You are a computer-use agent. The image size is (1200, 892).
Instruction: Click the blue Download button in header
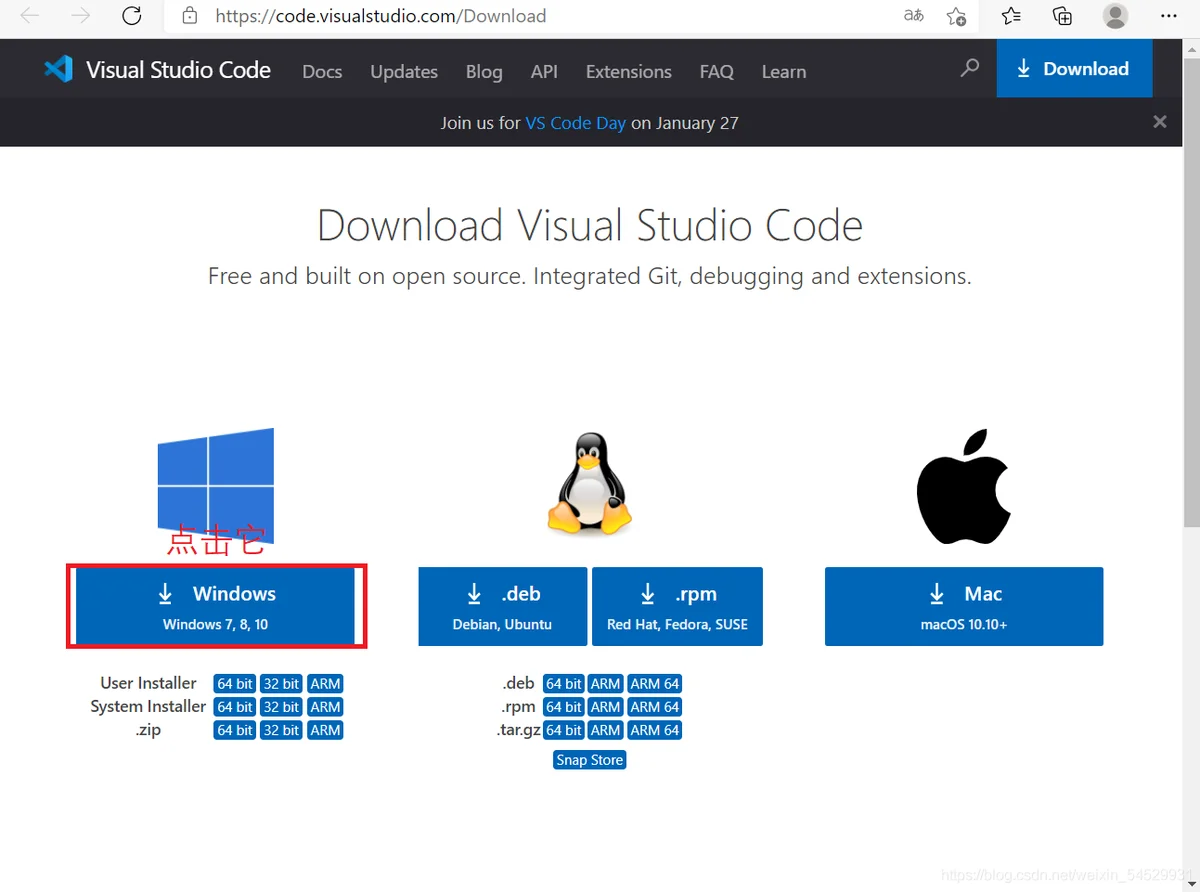click(1074, 69)
